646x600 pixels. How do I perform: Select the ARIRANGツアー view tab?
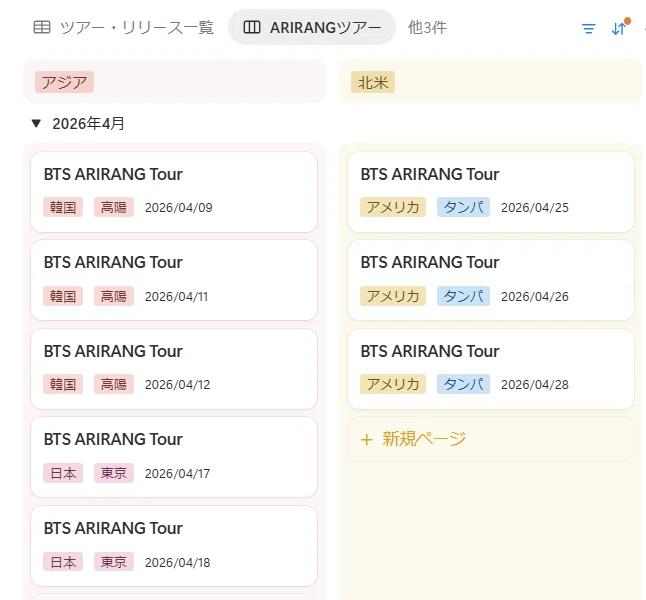(312, 28)
